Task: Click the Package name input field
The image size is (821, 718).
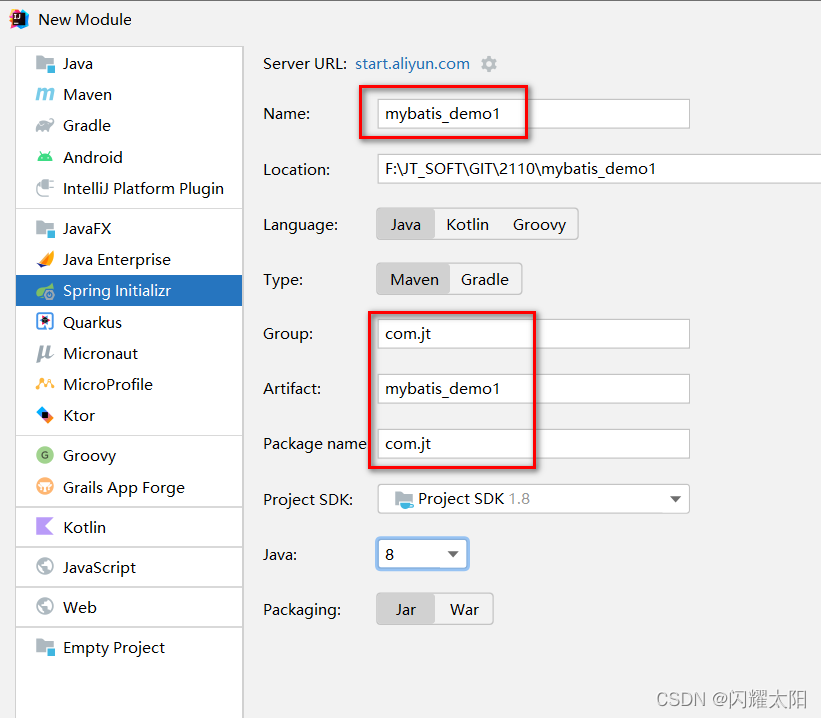Action: pyautogui.click(x=534, y=444)
